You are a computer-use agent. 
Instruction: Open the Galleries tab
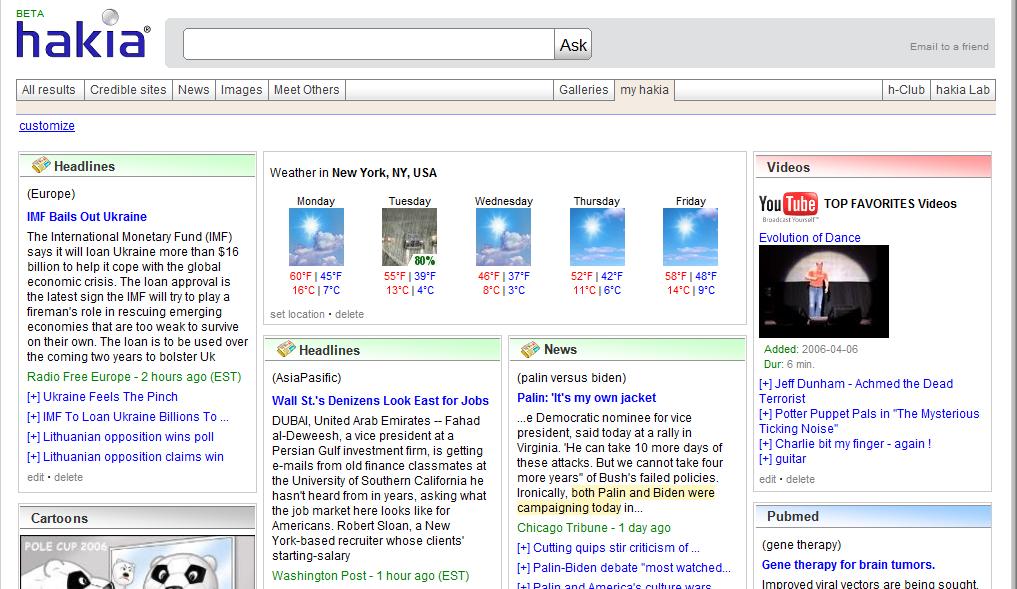tap(583, 90)
